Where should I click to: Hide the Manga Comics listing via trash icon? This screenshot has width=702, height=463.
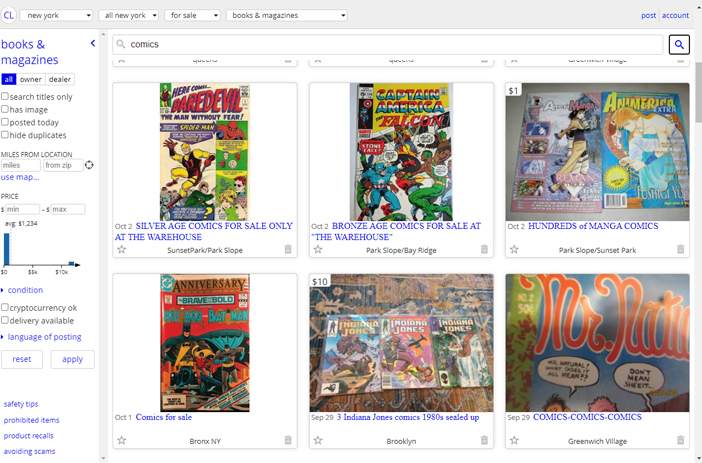681,249
